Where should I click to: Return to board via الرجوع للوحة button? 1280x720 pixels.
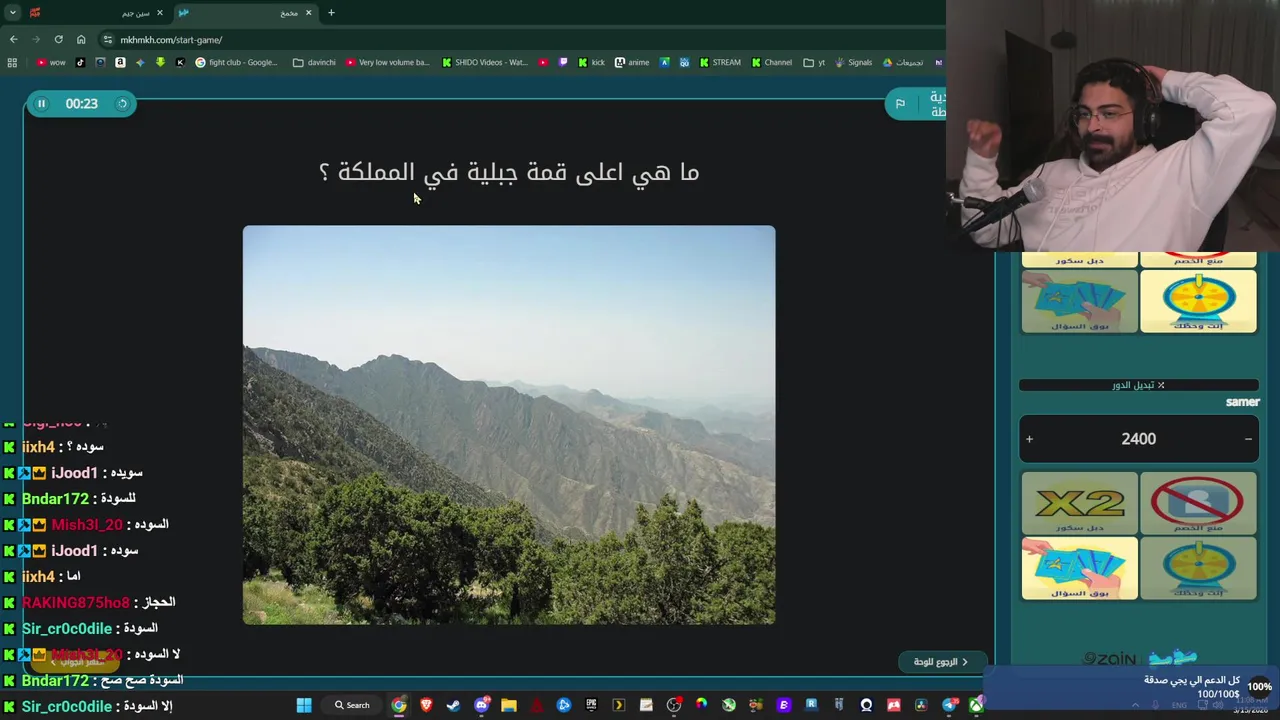[x=942, y=662]
